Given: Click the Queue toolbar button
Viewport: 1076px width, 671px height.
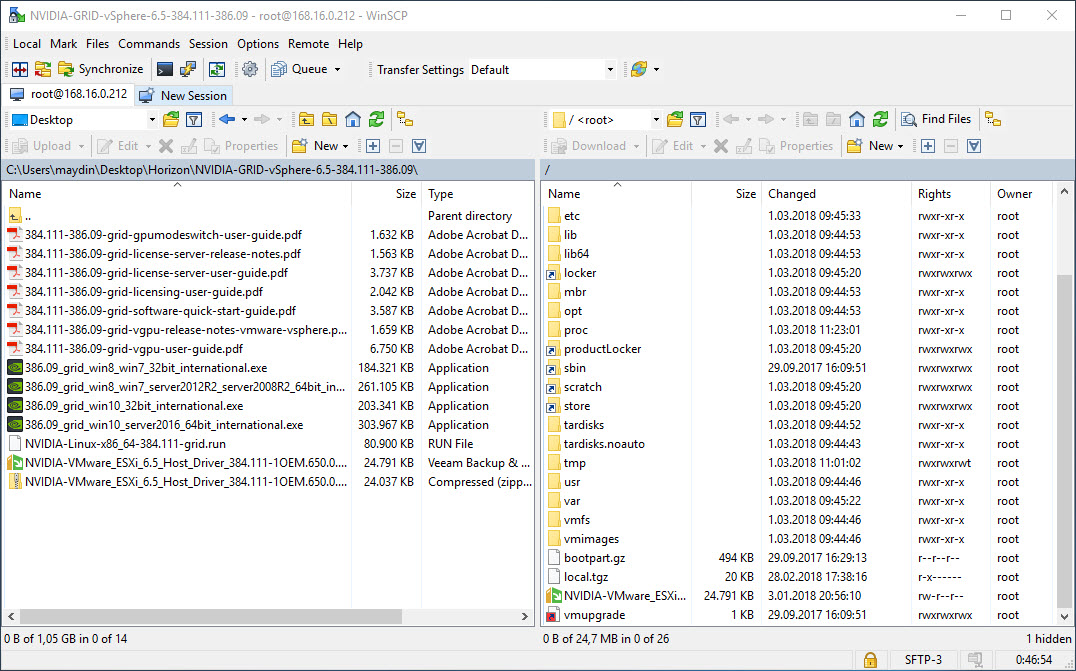Looking at the screenshot, I should (x=299, y=69).
